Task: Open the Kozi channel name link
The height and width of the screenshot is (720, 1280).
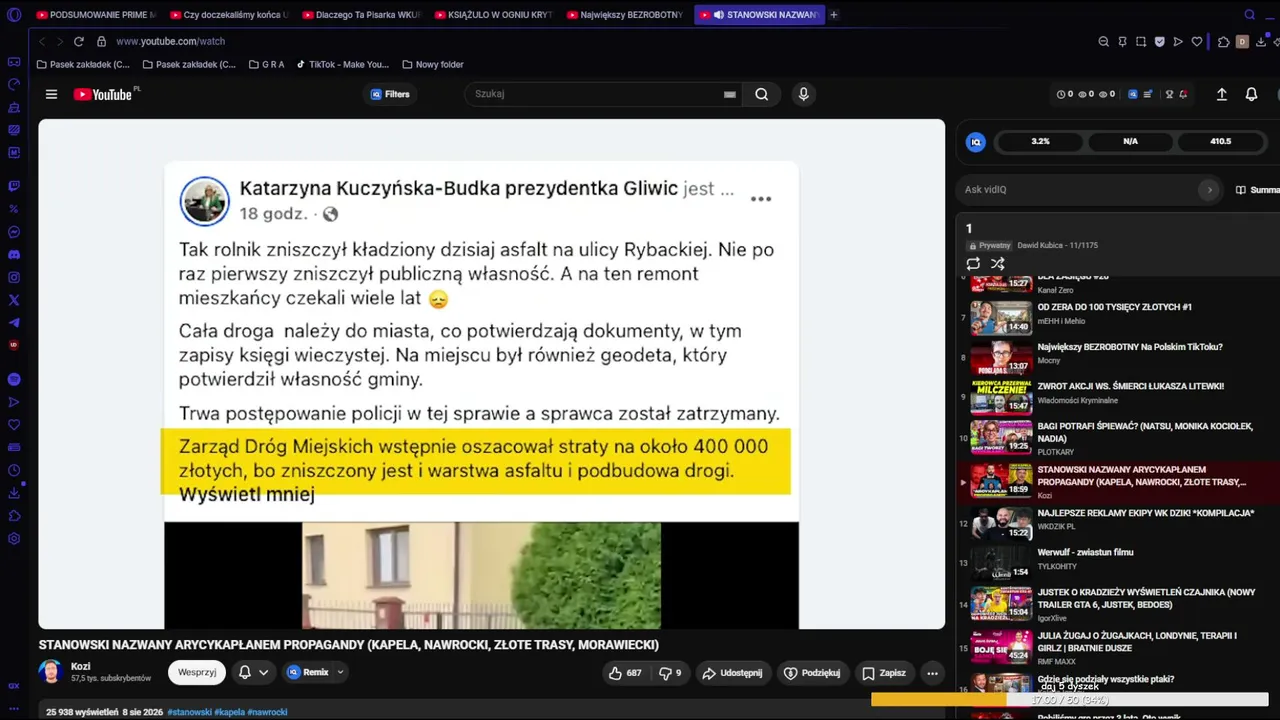Action: (x=81, y=666)
